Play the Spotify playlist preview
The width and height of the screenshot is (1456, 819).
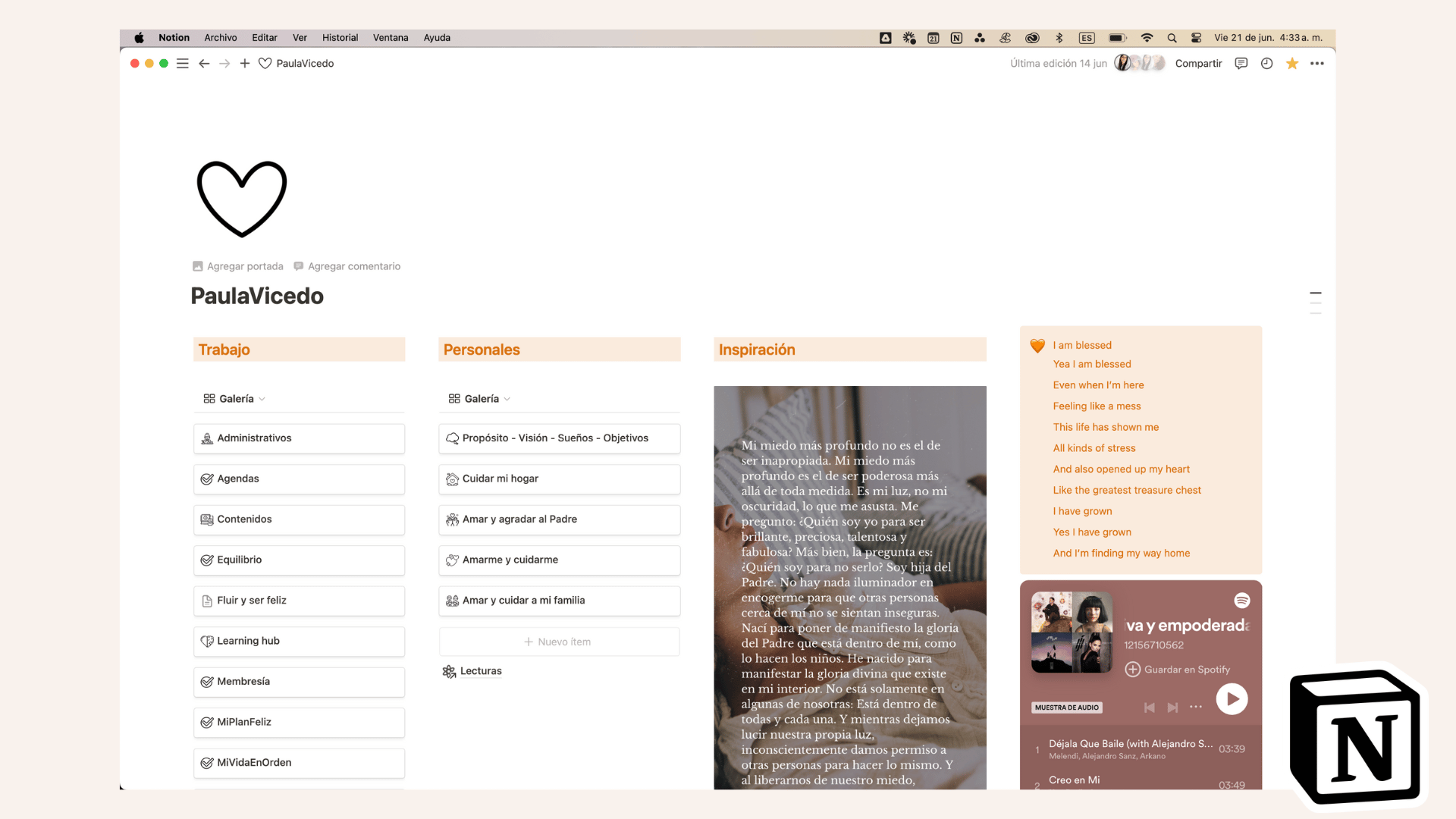click(1232, 699)
